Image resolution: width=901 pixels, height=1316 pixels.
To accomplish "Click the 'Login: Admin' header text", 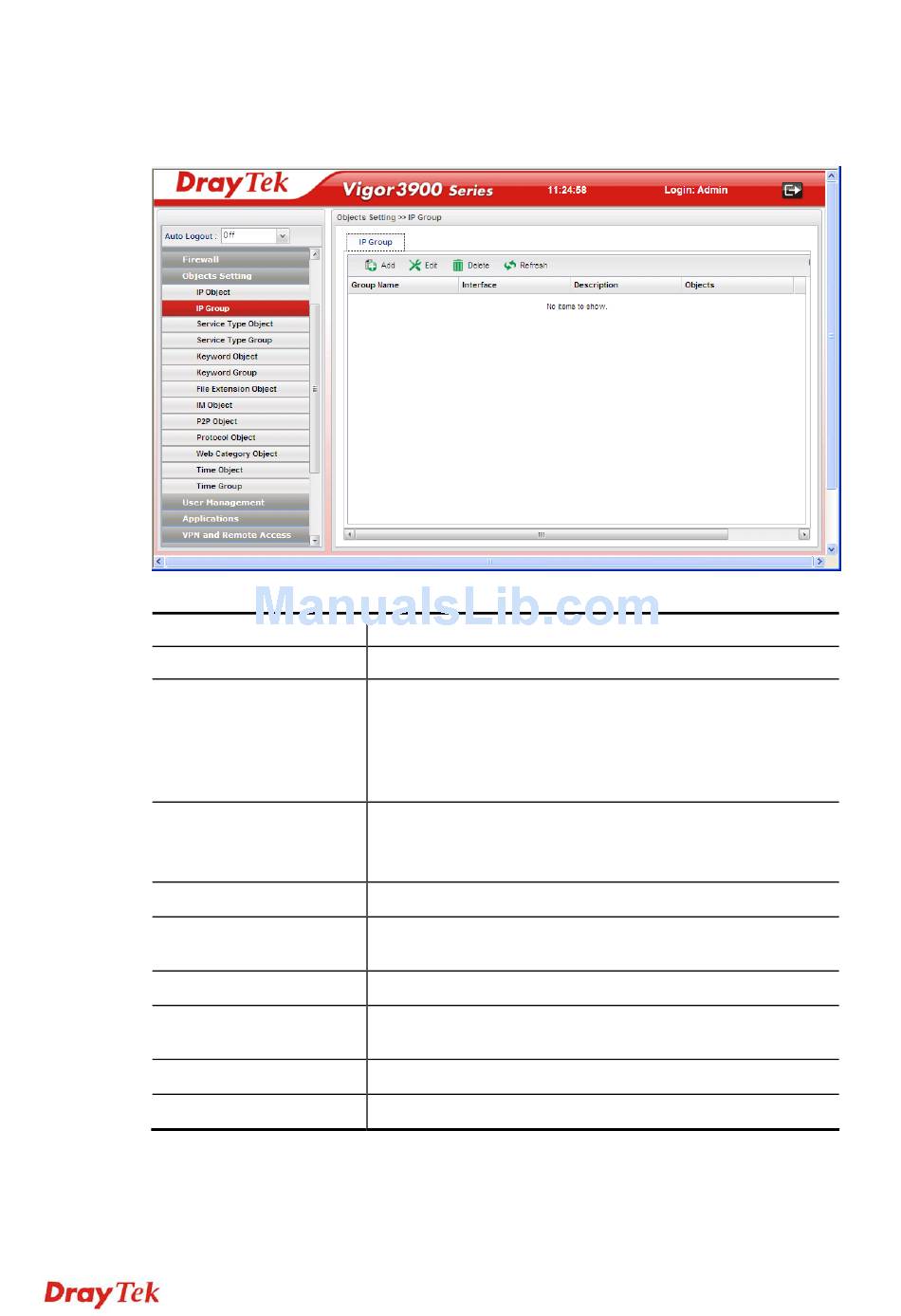I will pyautogui.click(x=695, y=190).
